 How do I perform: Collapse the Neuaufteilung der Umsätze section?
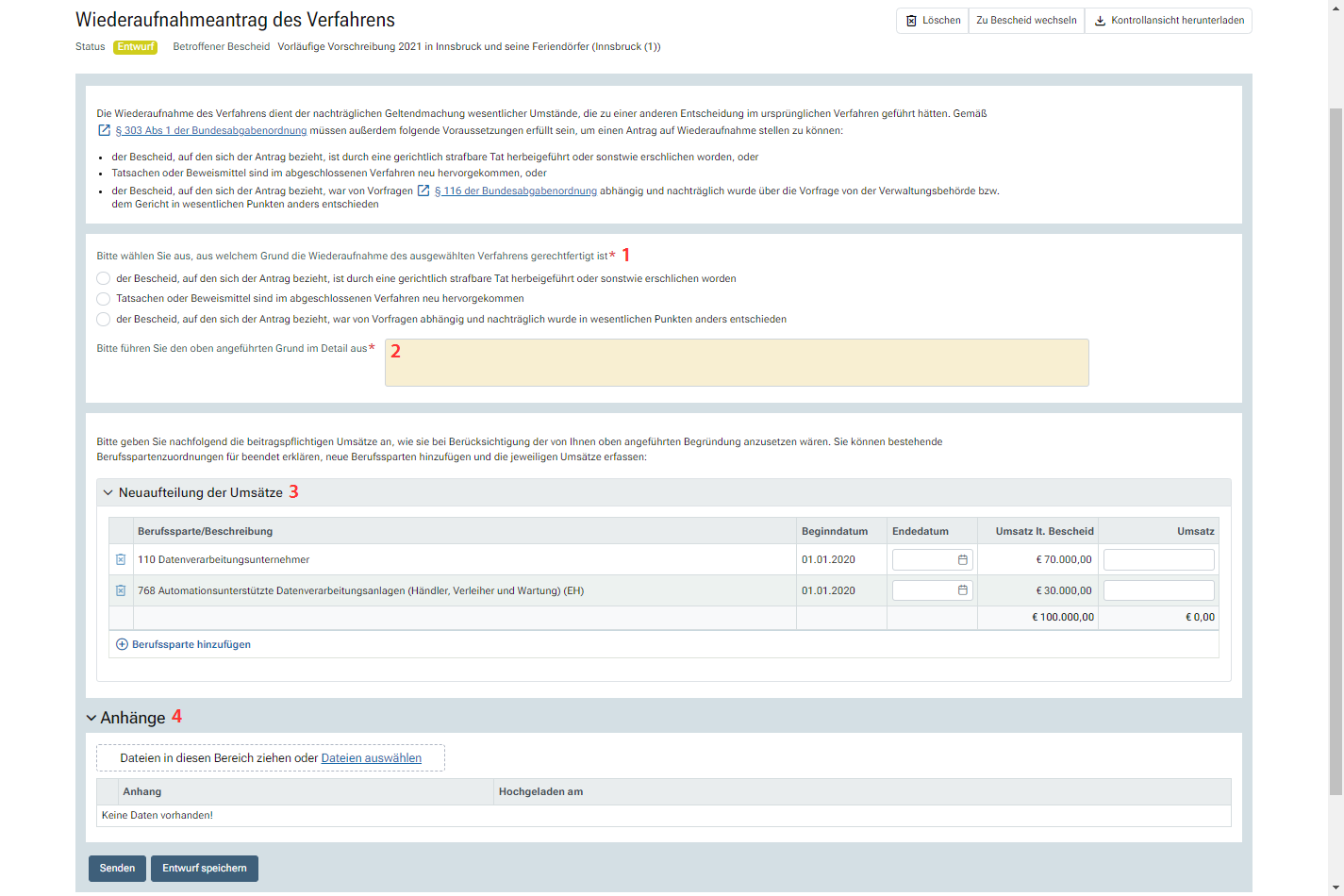tap(108, 493)
